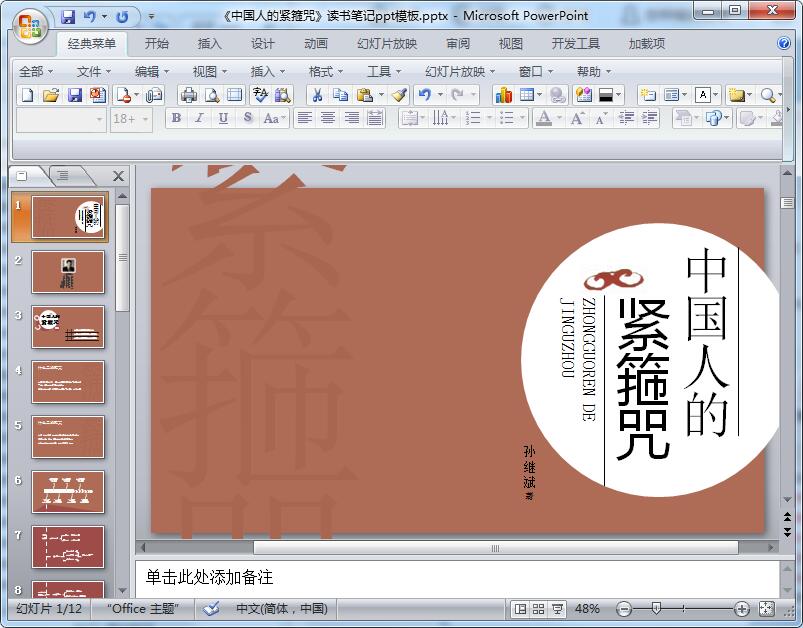Click the New Slide icon
Viewport: 803px width, 628px height.
point(648,95)
